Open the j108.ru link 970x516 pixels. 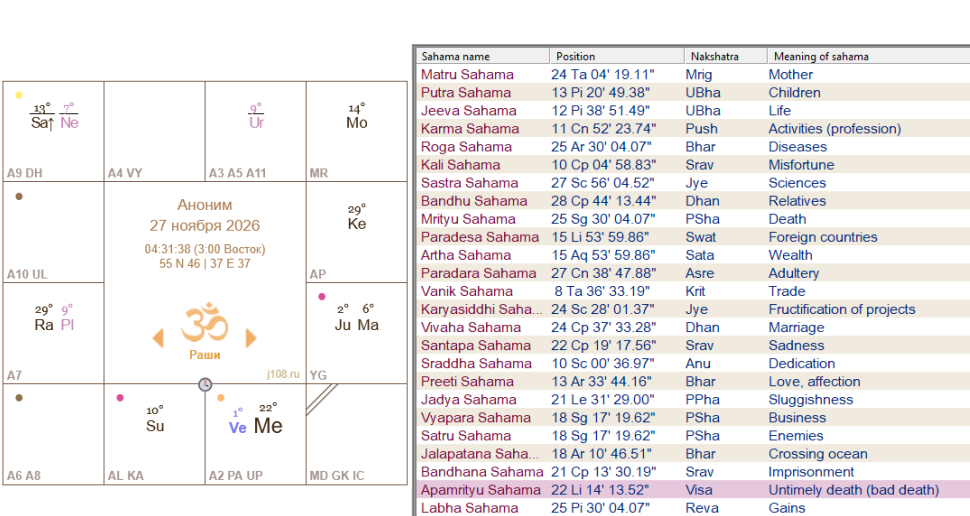283,374
